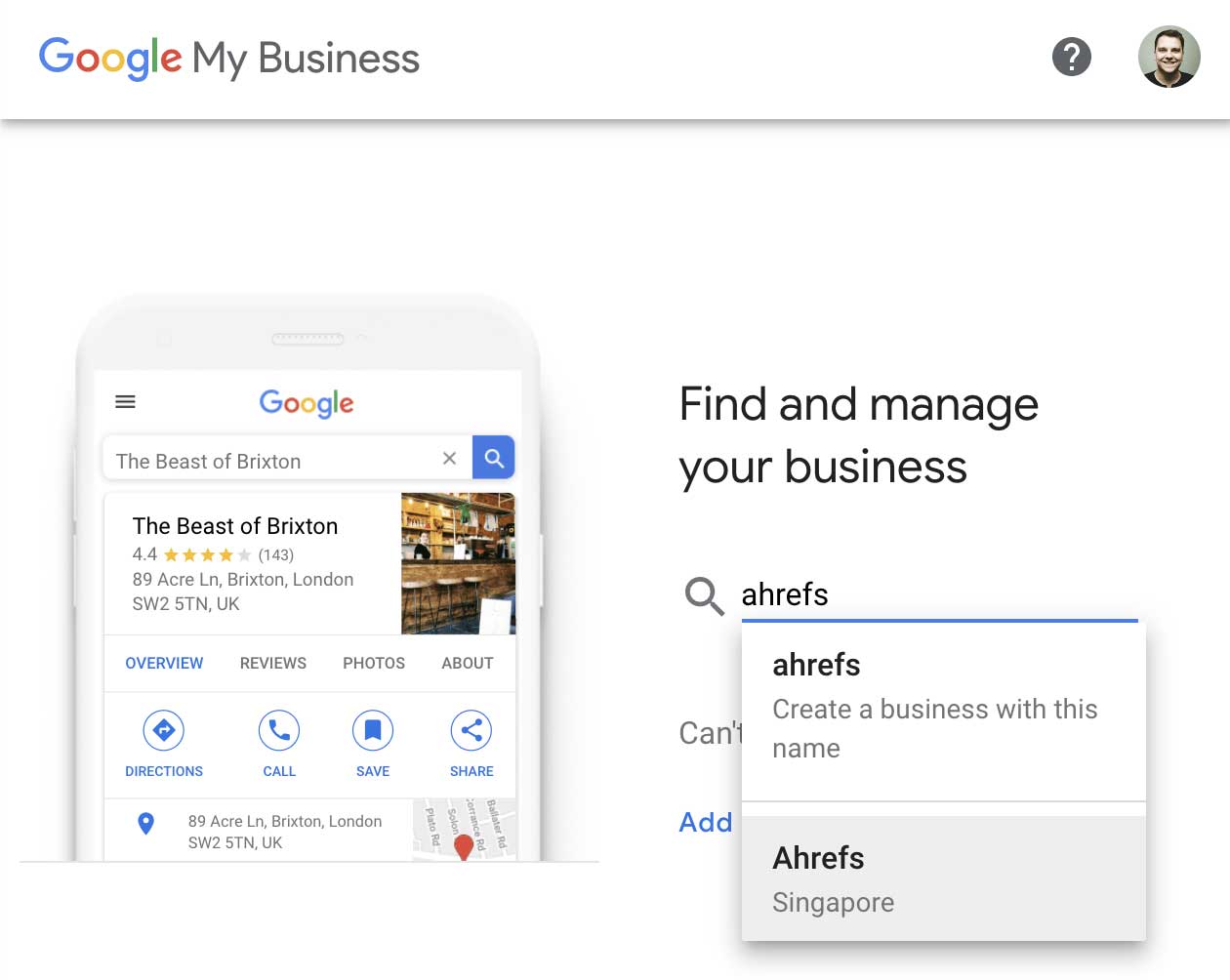Click the magnifier icon beside ahrefs

tap(704, 595)
